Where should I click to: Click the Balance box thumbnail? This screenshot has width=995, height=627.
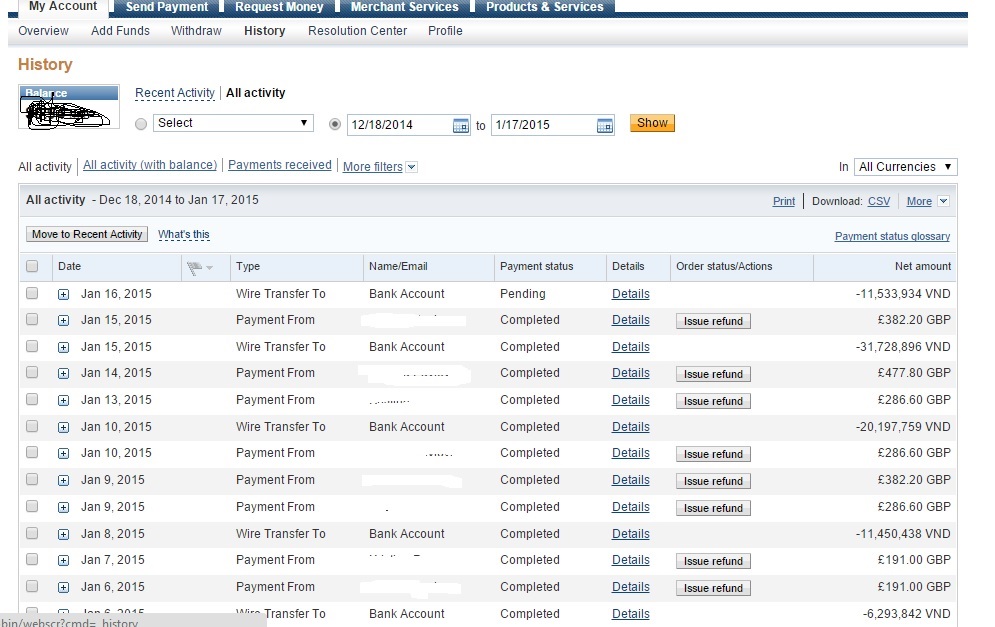pyautogui.click(x=69, y=107)
